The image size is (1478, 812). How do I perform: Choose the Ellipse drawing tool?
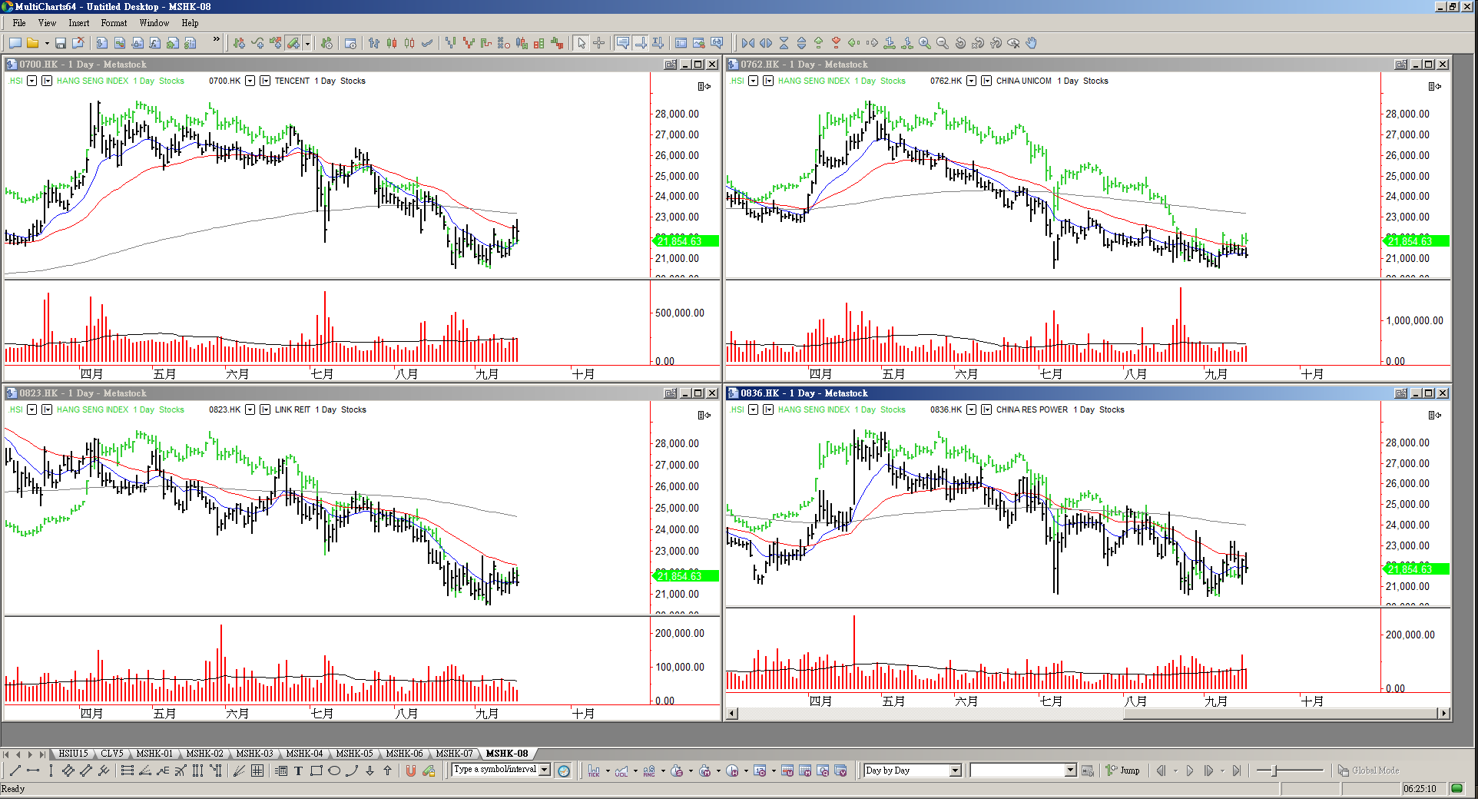coord(334,771)
